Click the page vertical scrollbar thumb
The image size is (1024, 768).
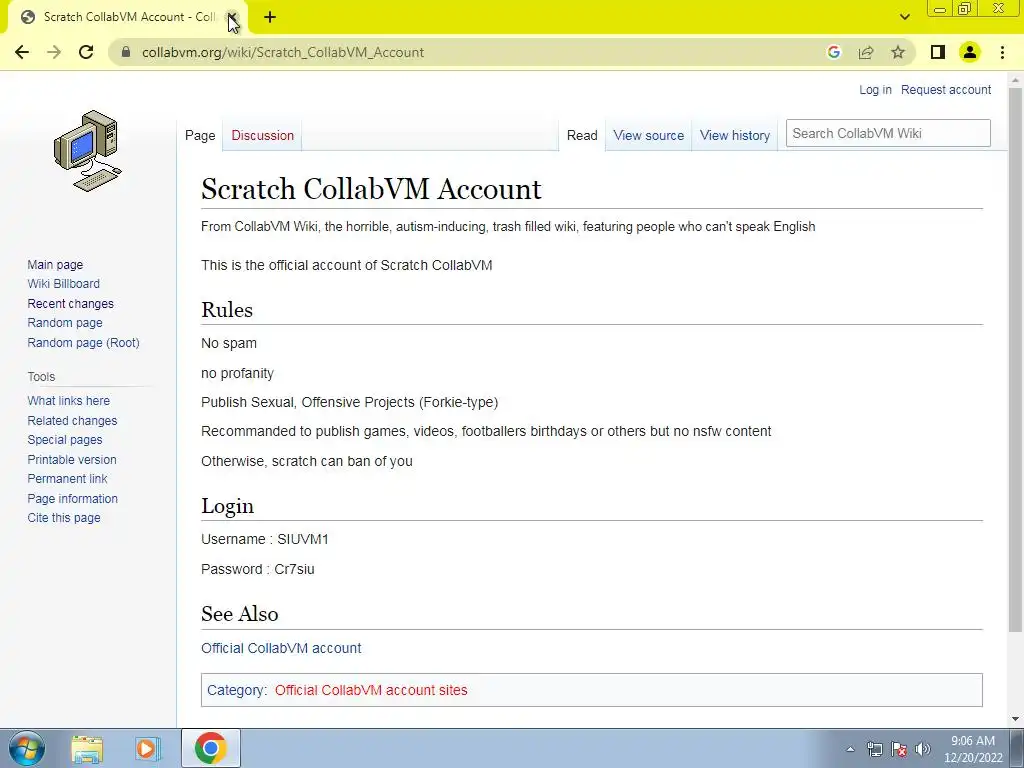[x=1015, y=359]
